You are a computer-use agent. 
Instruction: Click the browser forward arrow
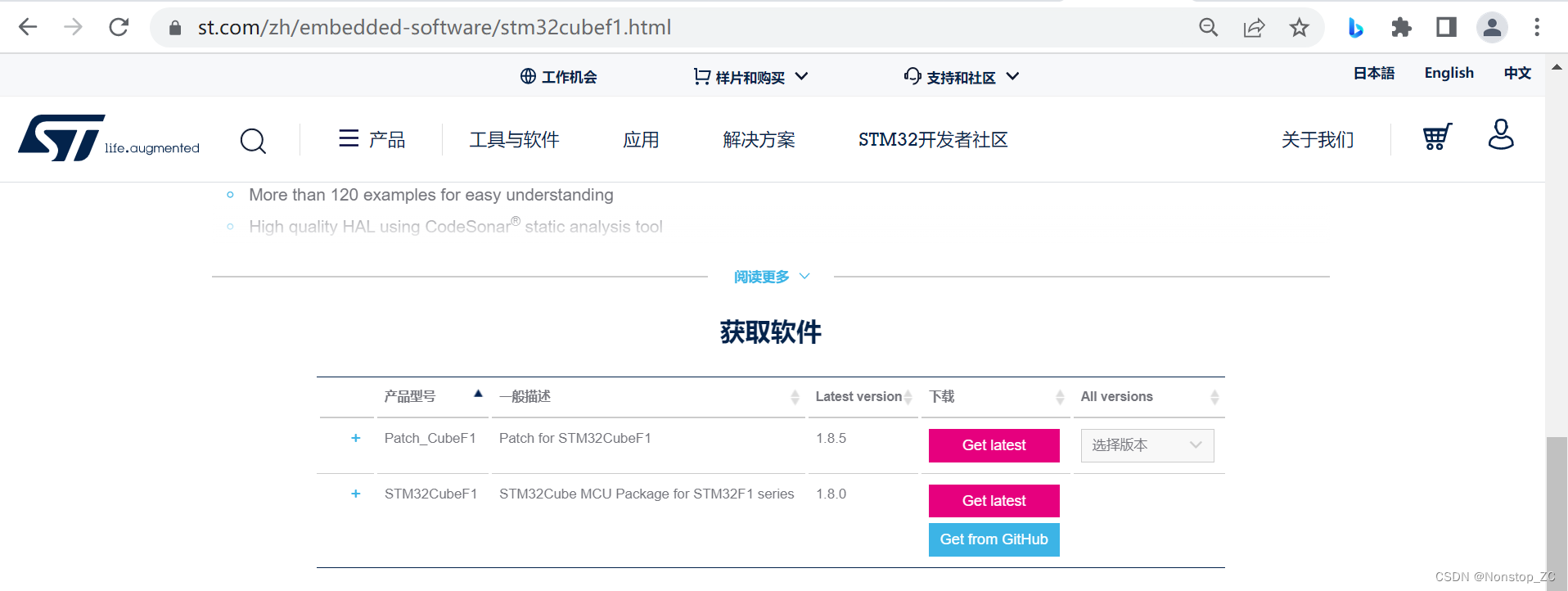point(74,27)
